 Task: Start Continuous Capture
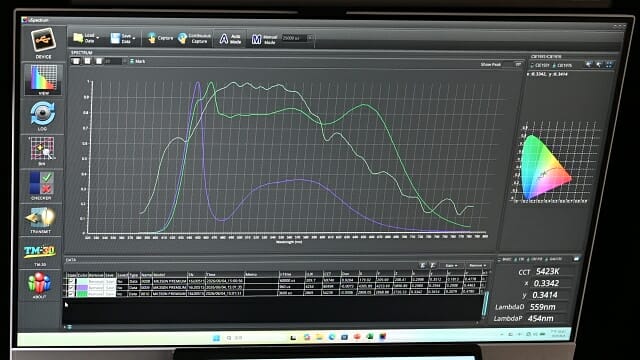click(x=194, y=38)
